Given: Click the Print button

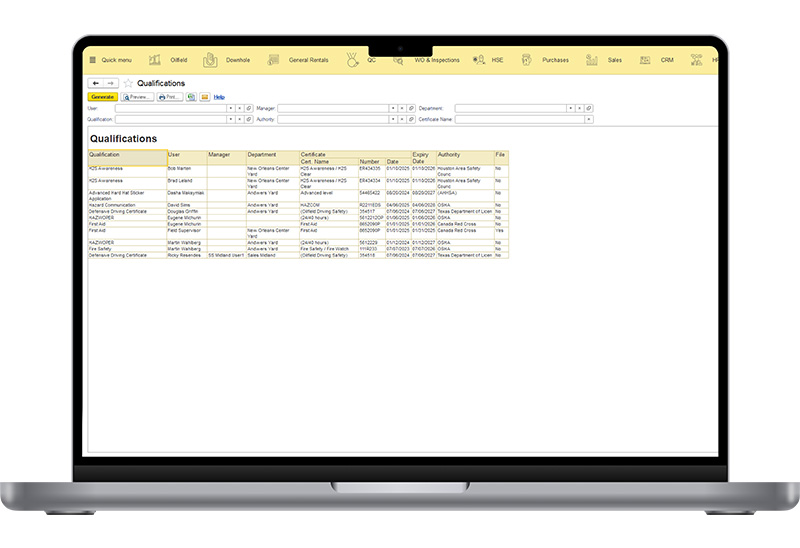Looking at the screenshot, I should click(x=169, y=97).
